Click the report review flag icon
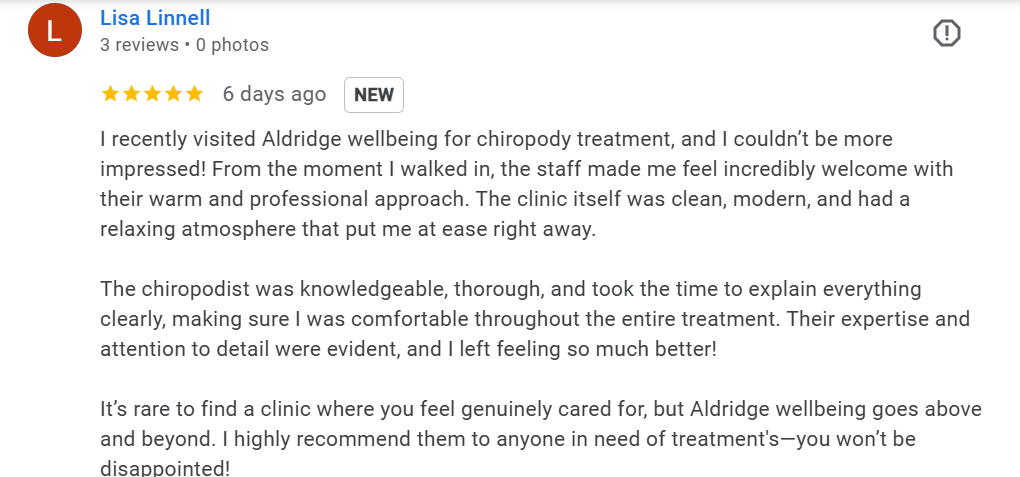The width and height of the screenshot is (1020, 477). tap(946, 33)
